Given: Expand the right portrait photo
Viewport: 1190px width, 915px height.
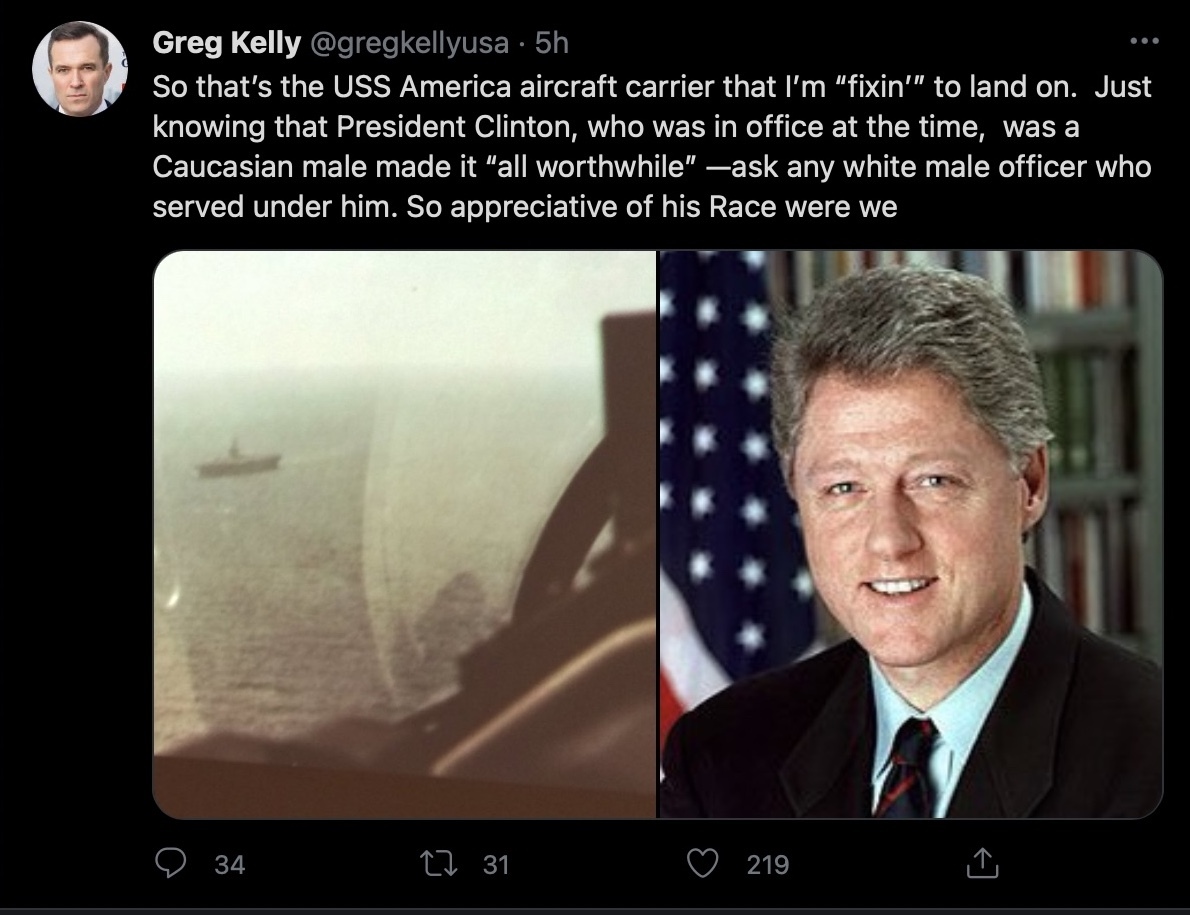Looking at the screenshot, I should pyautogui.click(x=910, y=534).
